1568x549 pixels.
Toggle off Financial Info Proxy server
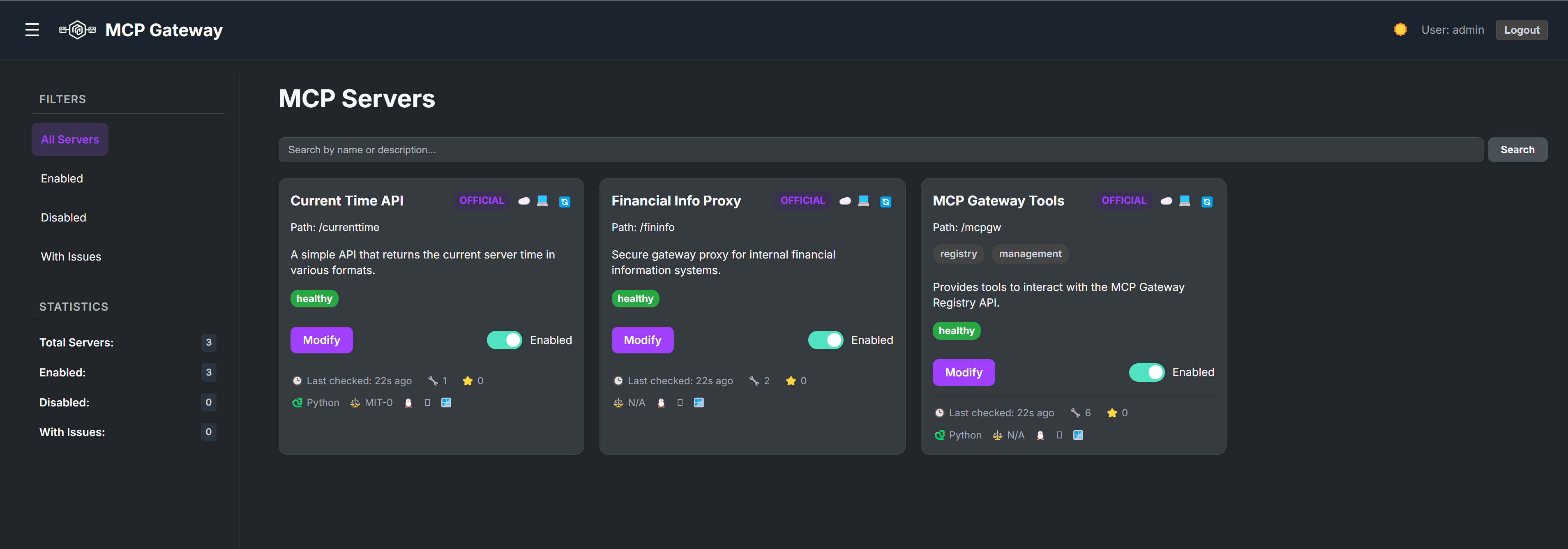click(x=825, y=340)
